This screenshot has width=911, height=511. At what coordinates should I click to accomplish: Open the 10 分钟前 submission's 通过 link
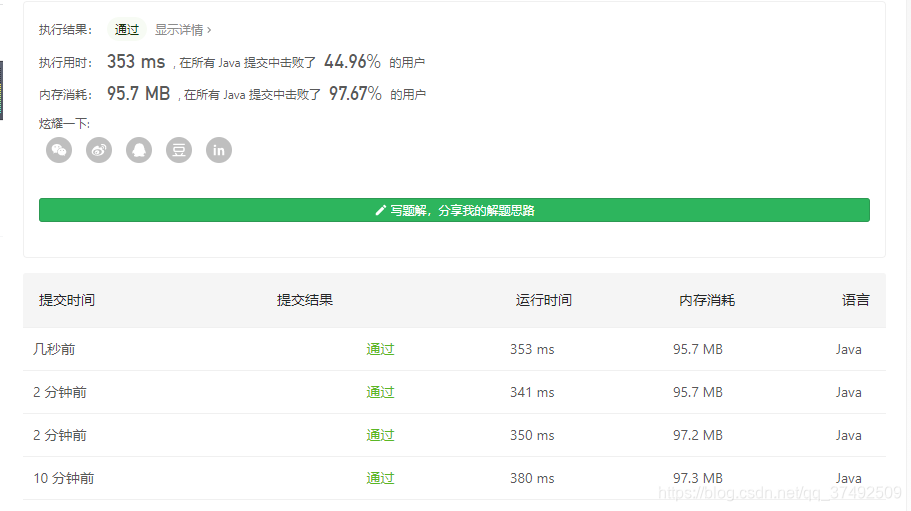(x=381, y=478)
